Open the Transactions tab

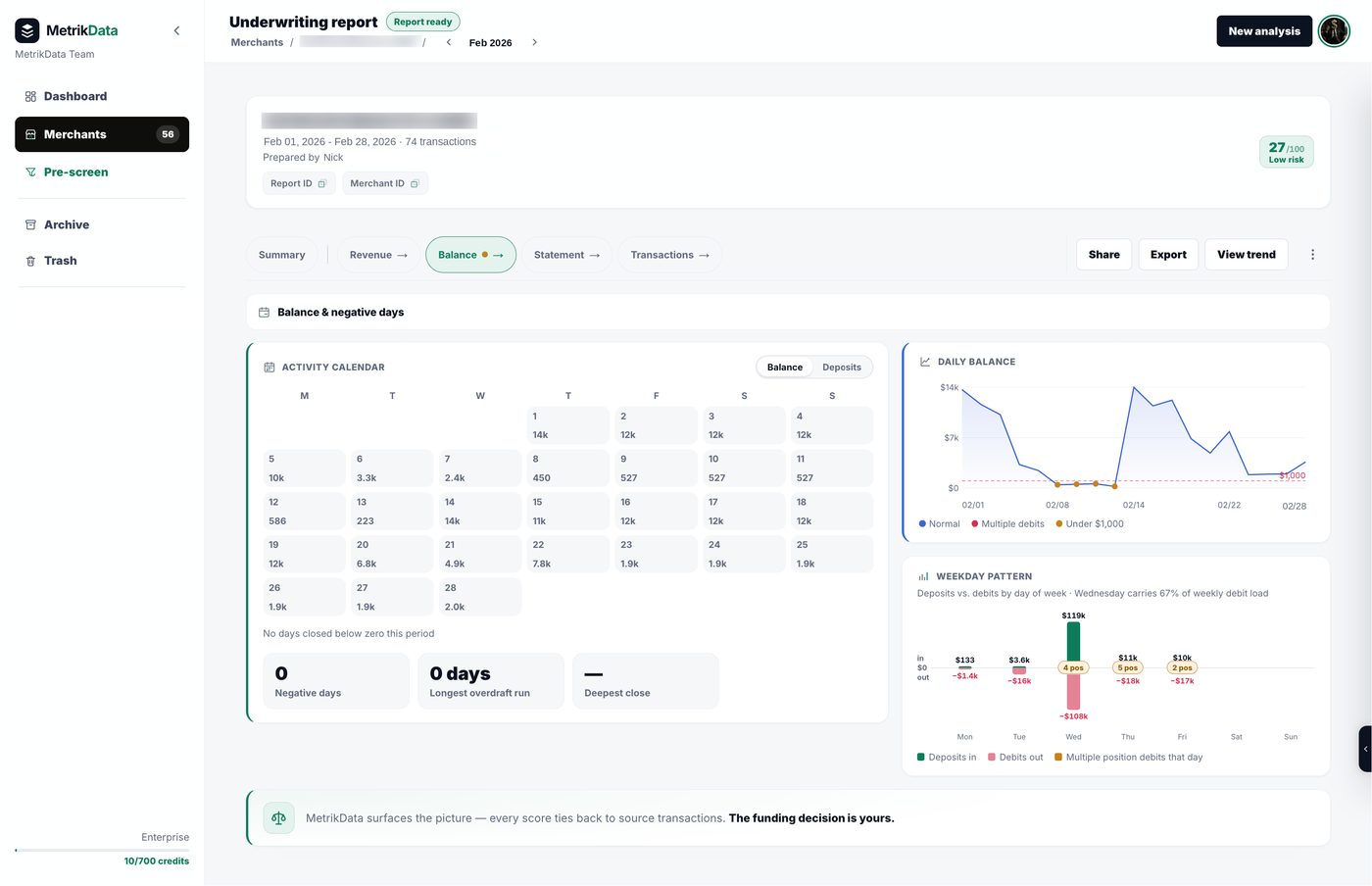pyautogui.click(x=670, y=255)
